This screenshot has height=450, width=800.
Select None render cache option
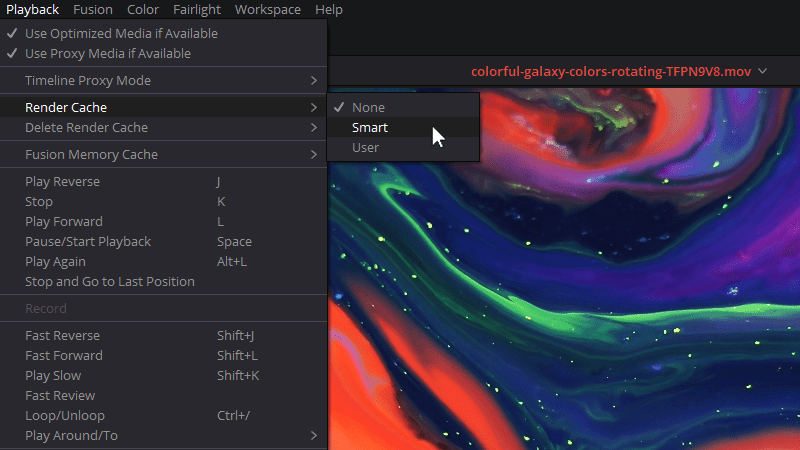368,107
